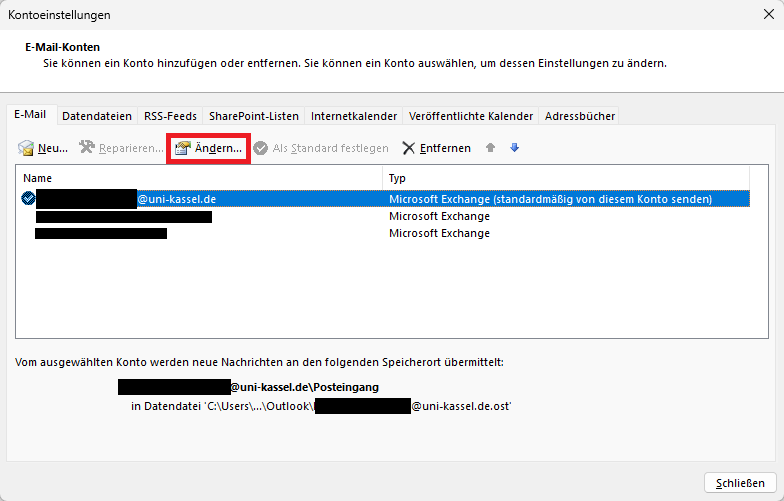Move account up with gray arrow
Screen dimensions: 784x501
[490, 148]
